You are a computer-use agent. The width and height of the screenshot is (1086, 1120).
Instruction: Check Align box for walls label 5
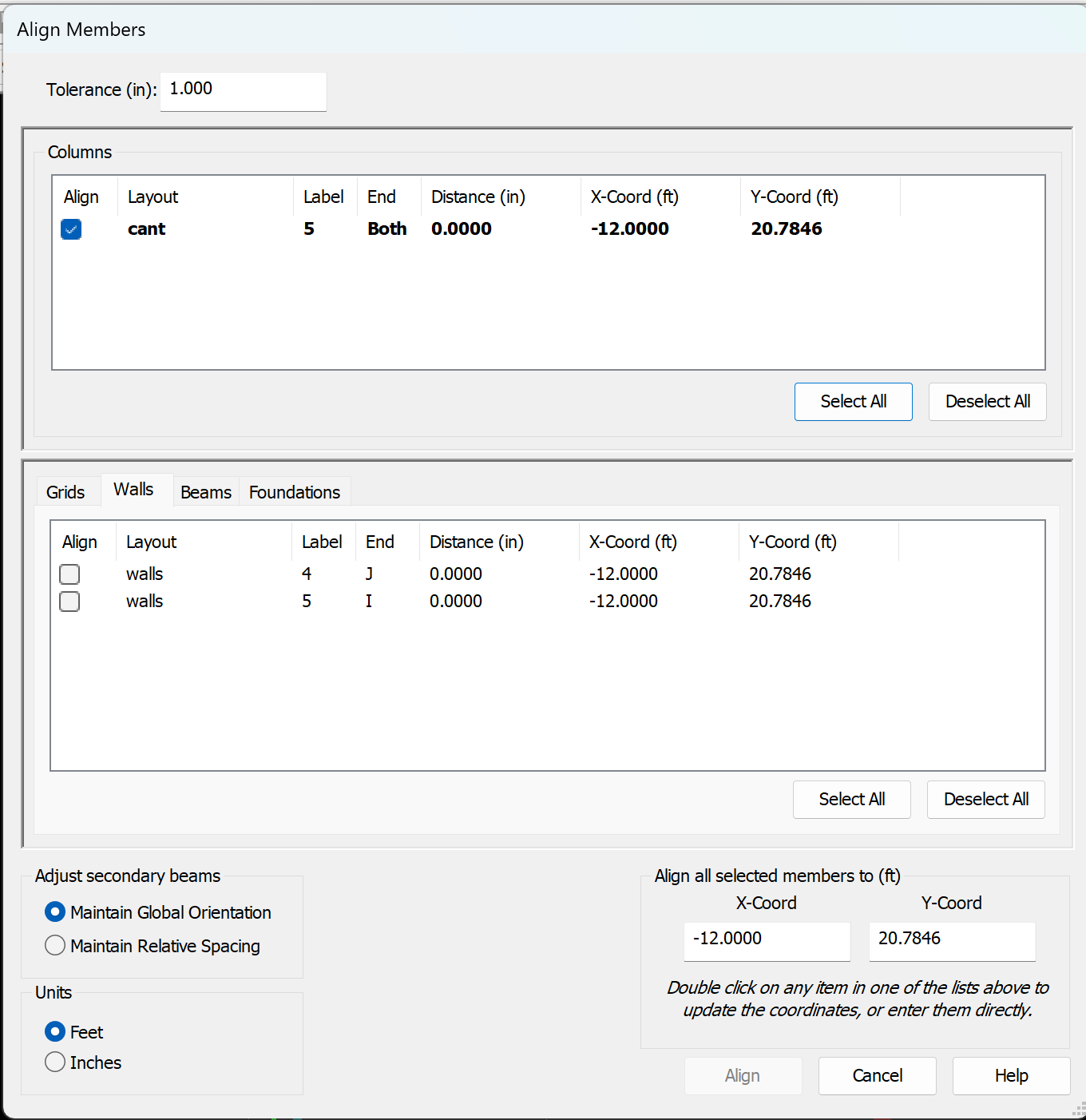coord(69,602)
